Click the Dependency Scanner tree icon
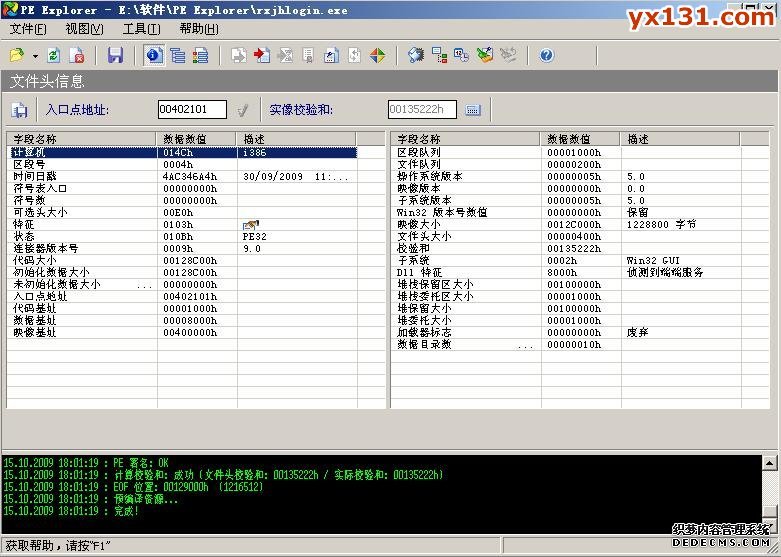 point(439,56)
